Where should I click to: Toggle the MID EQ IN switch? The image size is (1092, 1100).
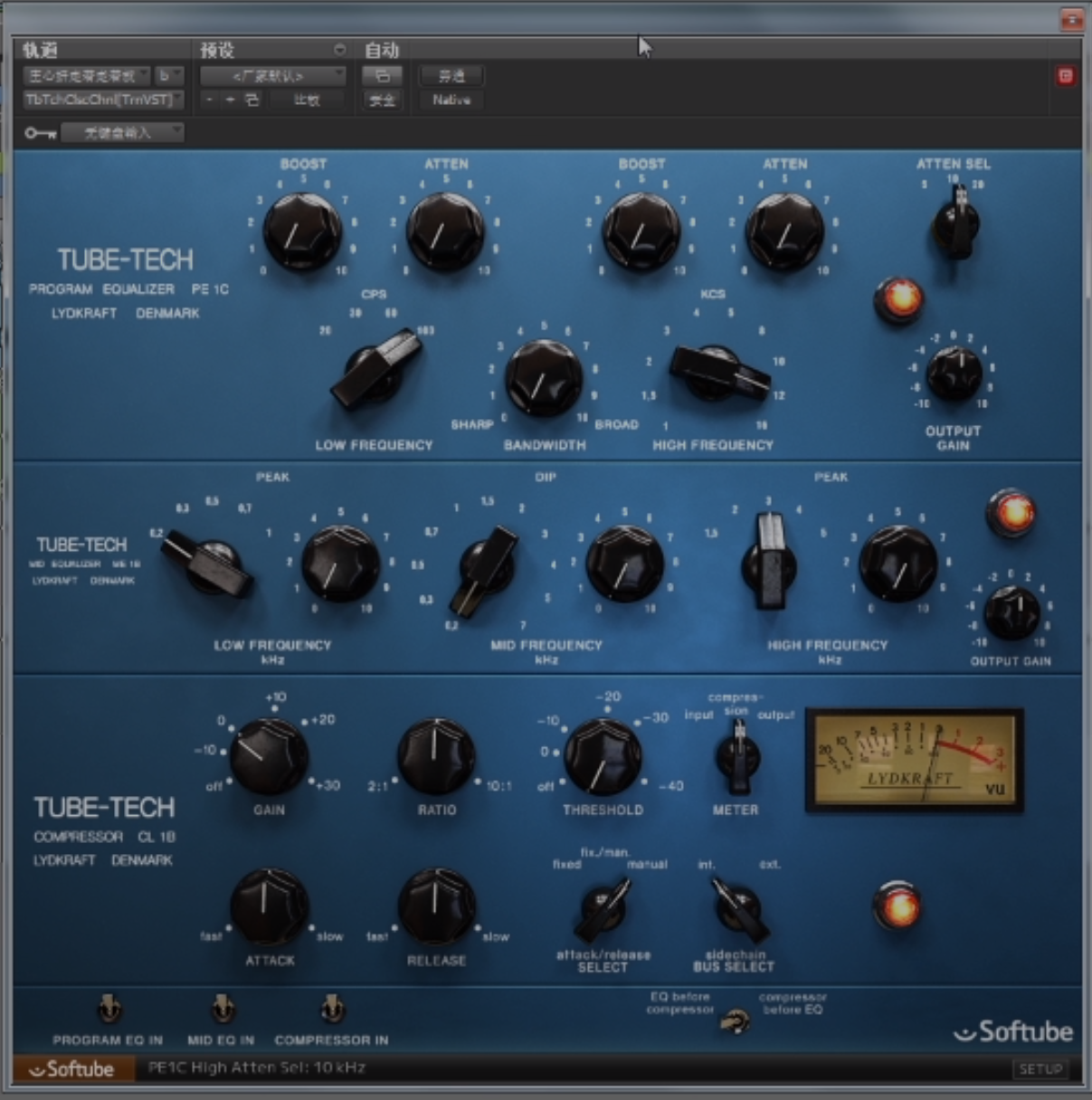222,1009
